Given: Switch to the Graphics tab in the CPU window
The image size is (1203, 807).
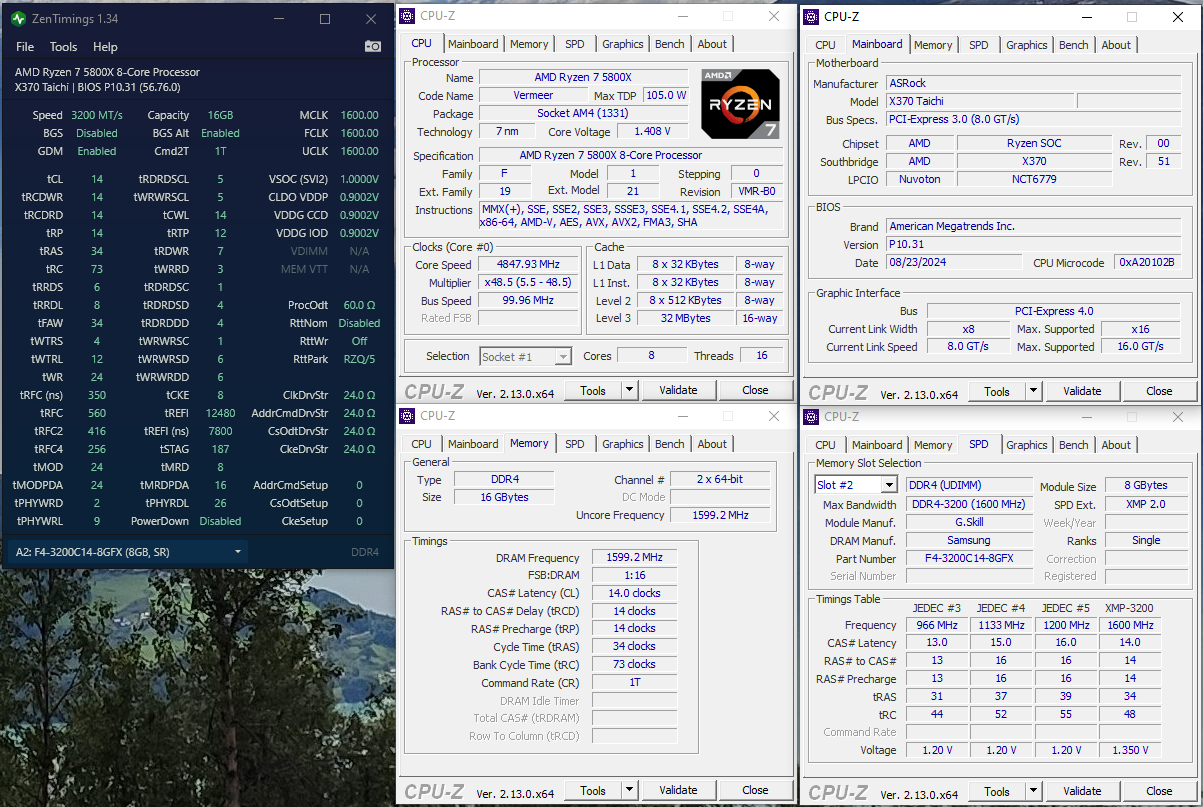Looking at the screenshot, I should point(623,43).
